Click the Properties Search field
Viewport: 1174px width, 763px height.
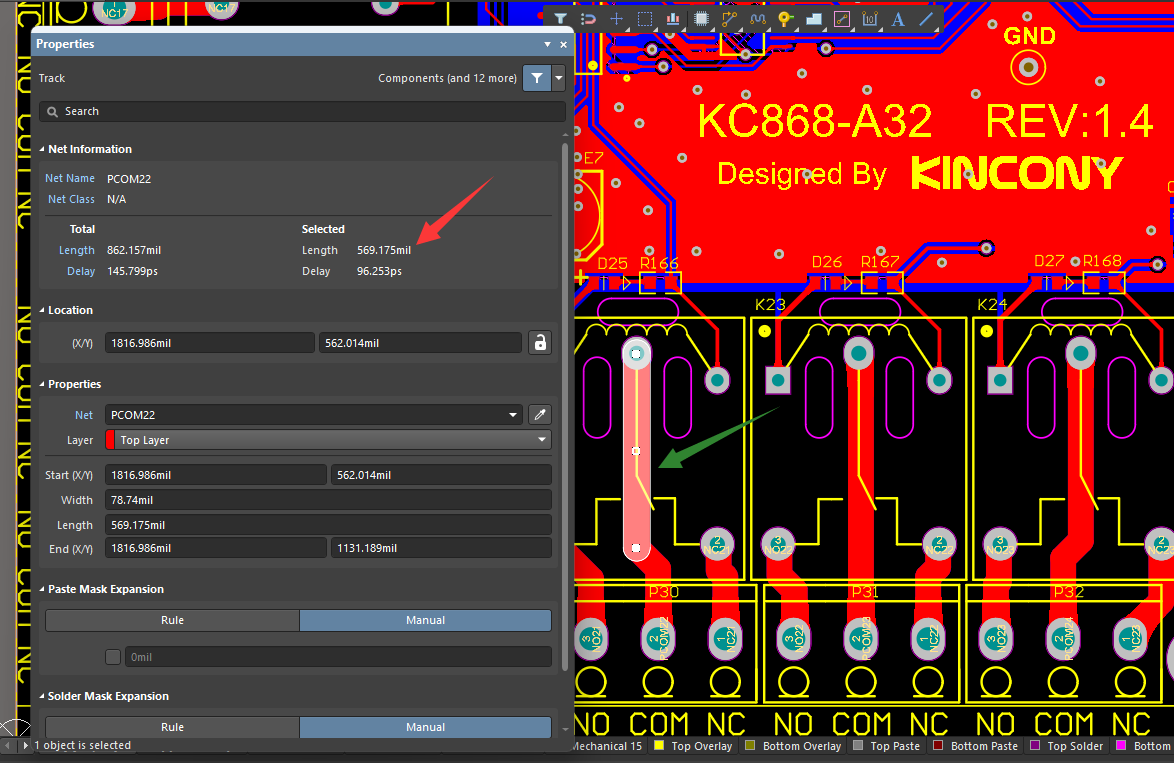tap(302, 111)
